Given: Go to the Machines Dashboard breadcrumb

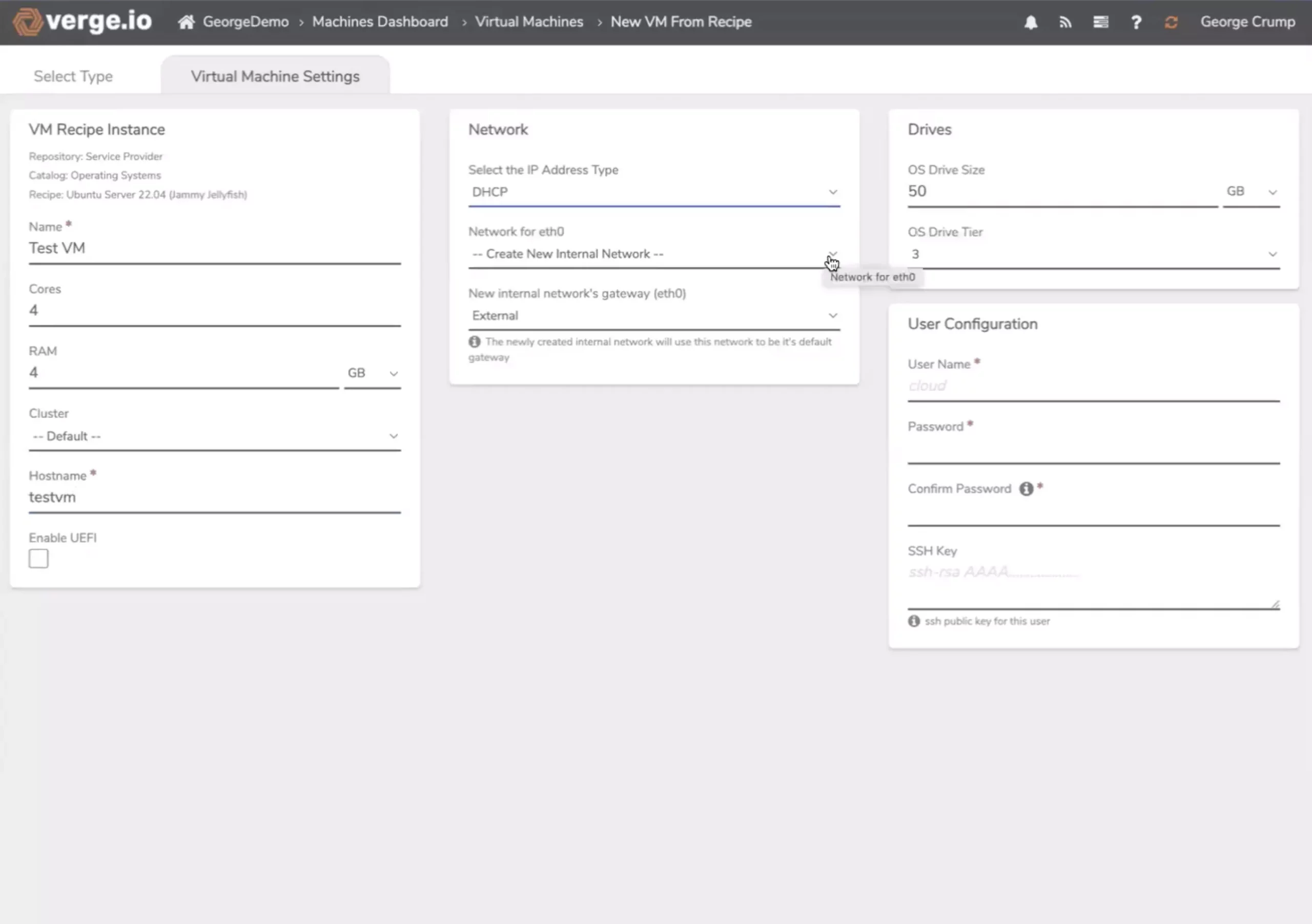Looking at the screenshot, I should 380,22.
